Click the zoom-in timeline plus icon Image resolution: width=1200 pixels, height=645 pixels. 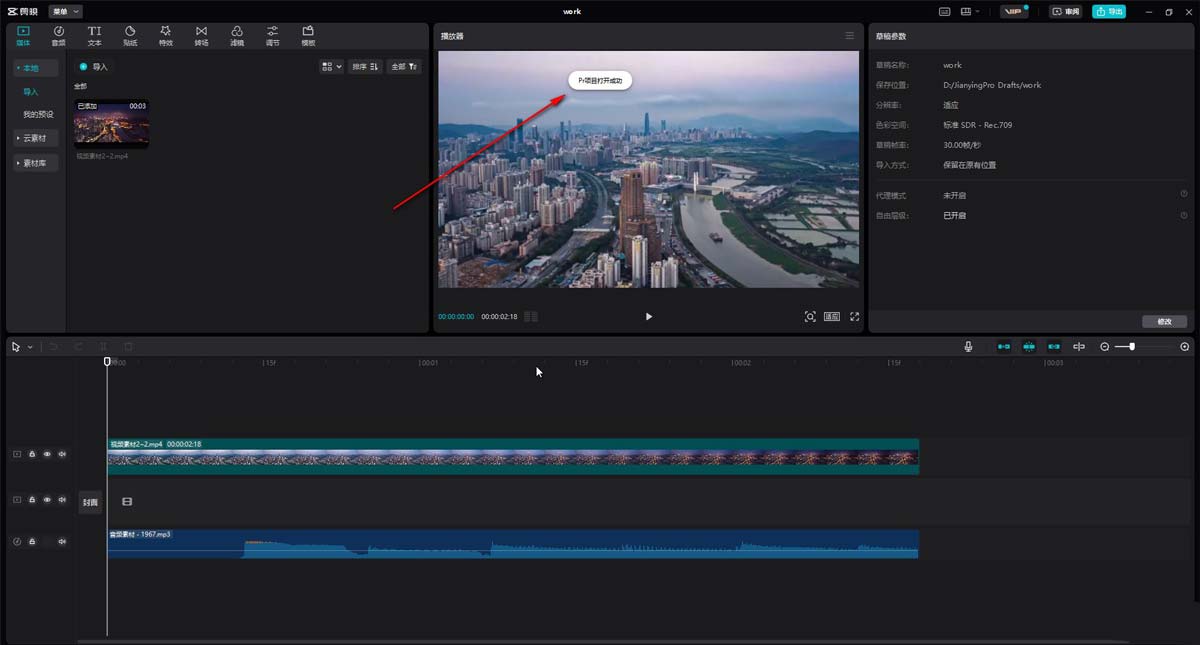pyautogui.click(x=1185, y=347)
